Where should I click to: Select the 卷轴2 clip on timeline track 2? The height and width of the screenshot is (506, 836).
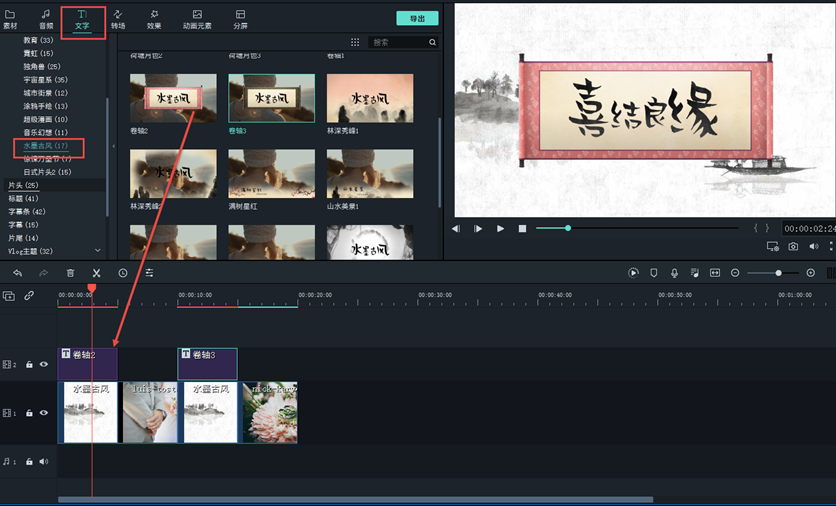[x=87, y=364]
